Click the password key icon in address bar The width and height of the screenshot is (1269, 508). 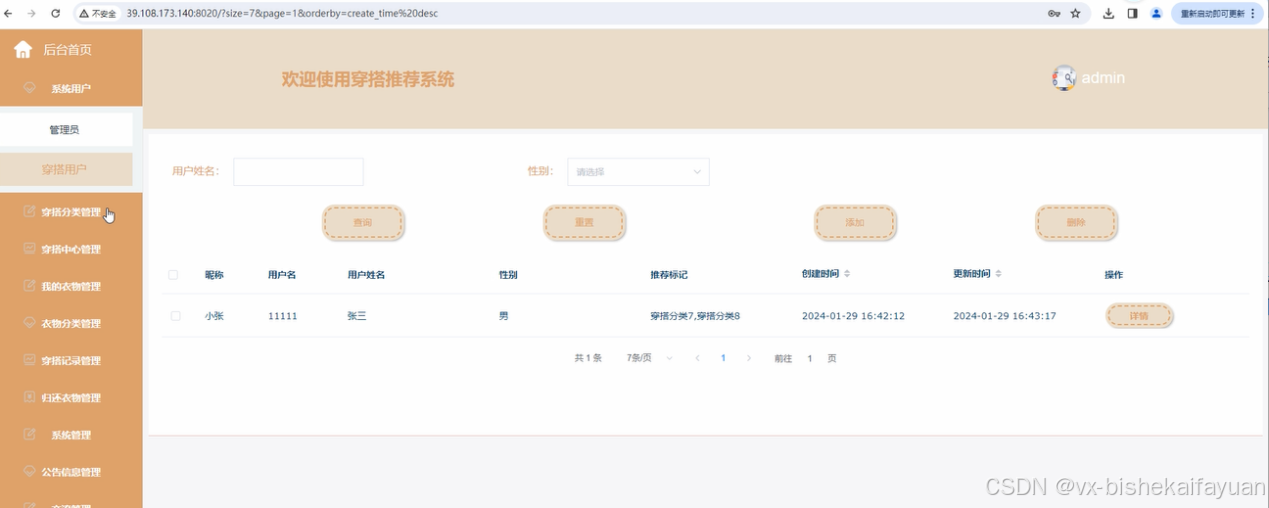point(1054,13)
